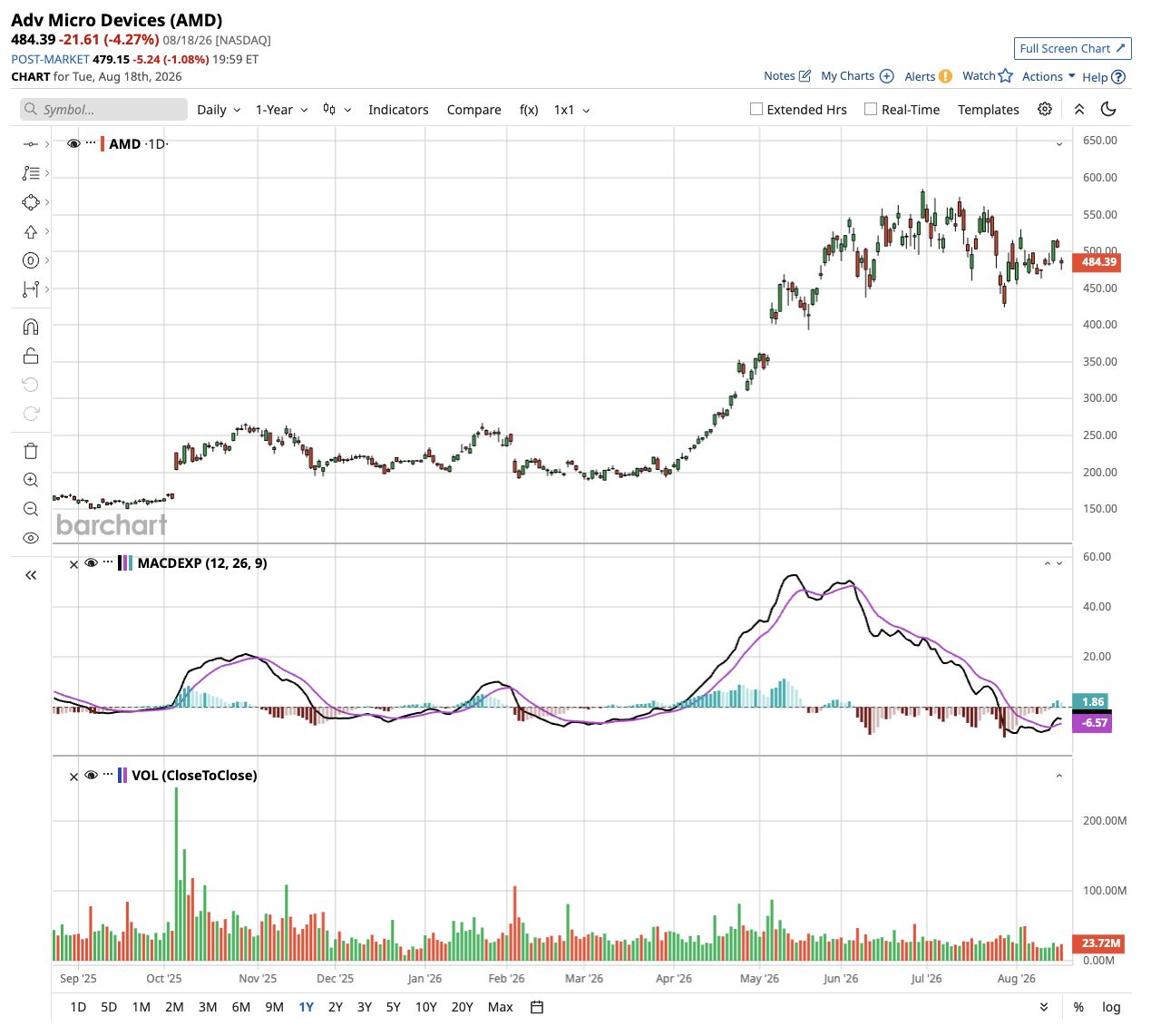This screenshot has width=1161, height=1036.
Task: Click the unlock drawings padlock icon
Action: point(31,356)
